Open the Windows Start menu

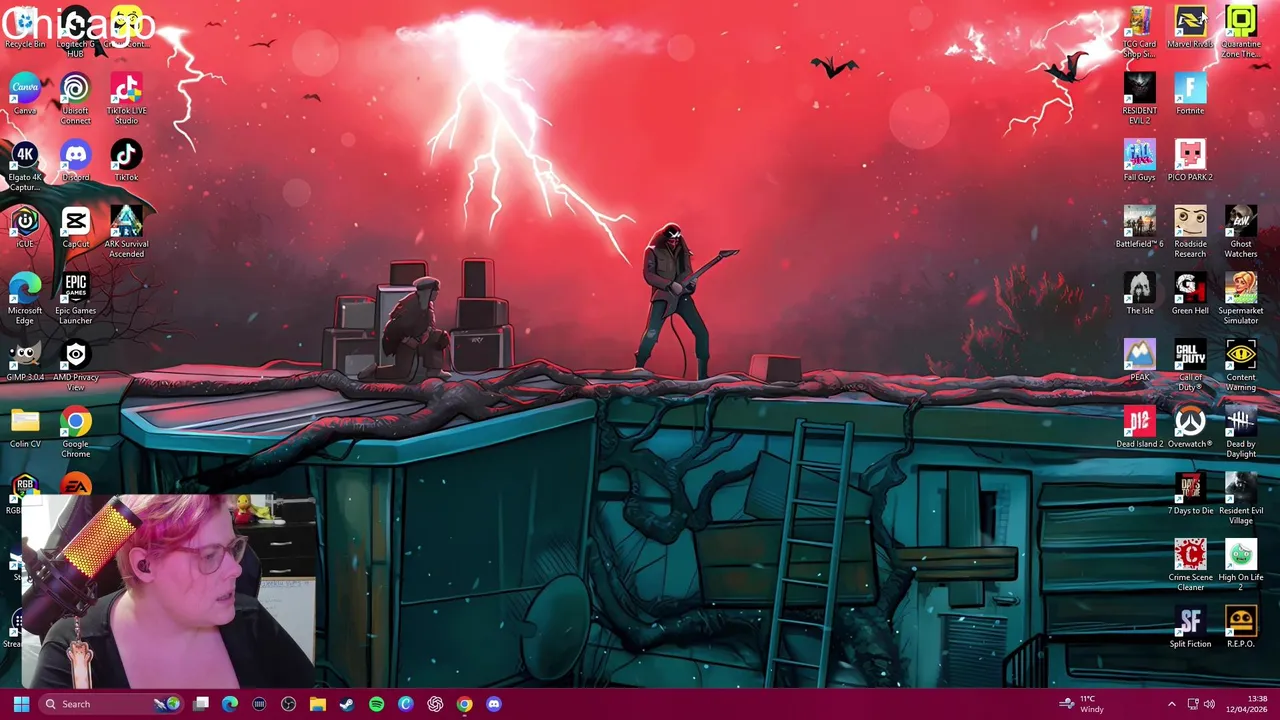coord(21,704)
